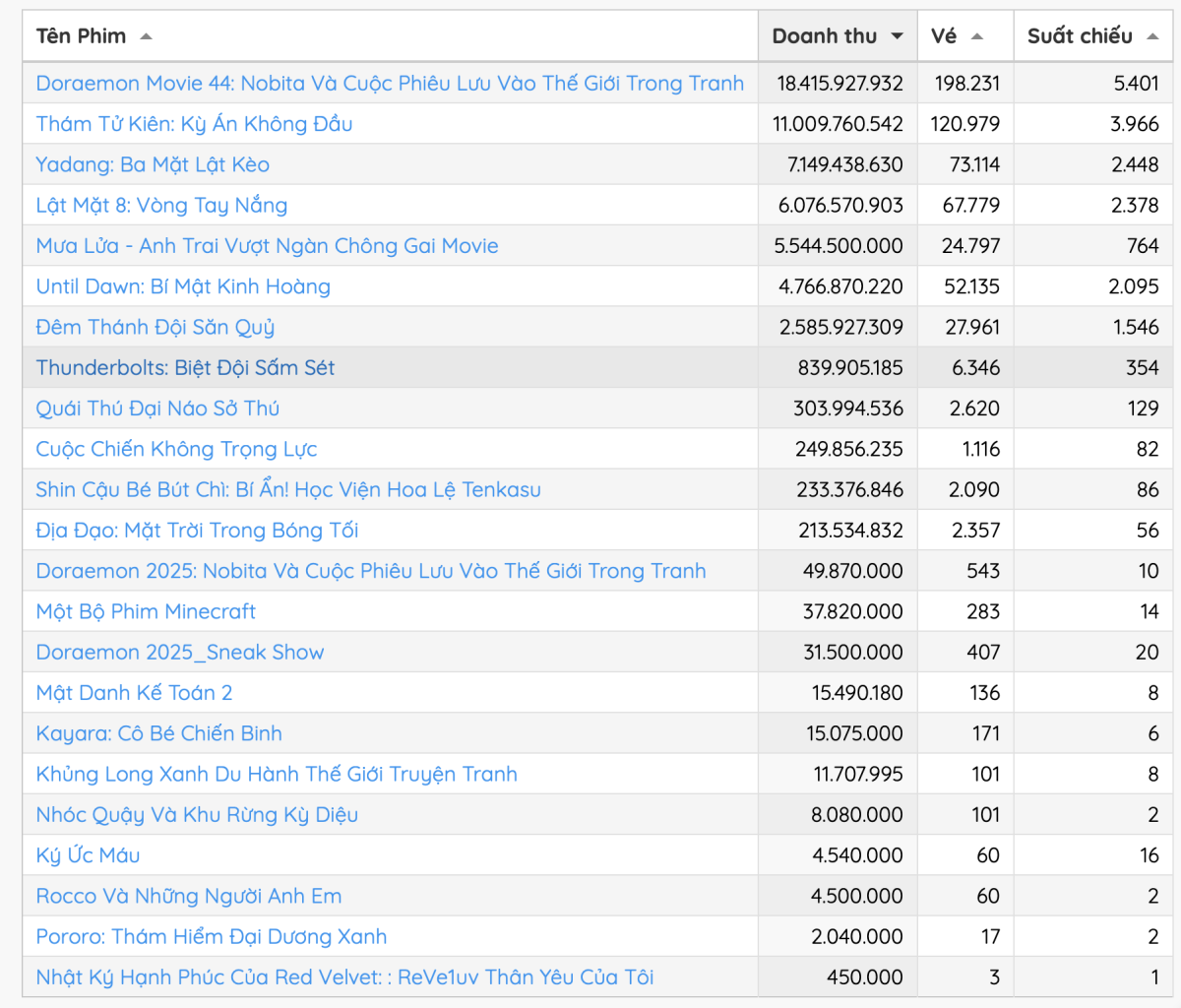Click the descending sort arrow on Doanh thu
Image resolution: width=1181 pixels, height=1008 pixels.
point(897,37)
